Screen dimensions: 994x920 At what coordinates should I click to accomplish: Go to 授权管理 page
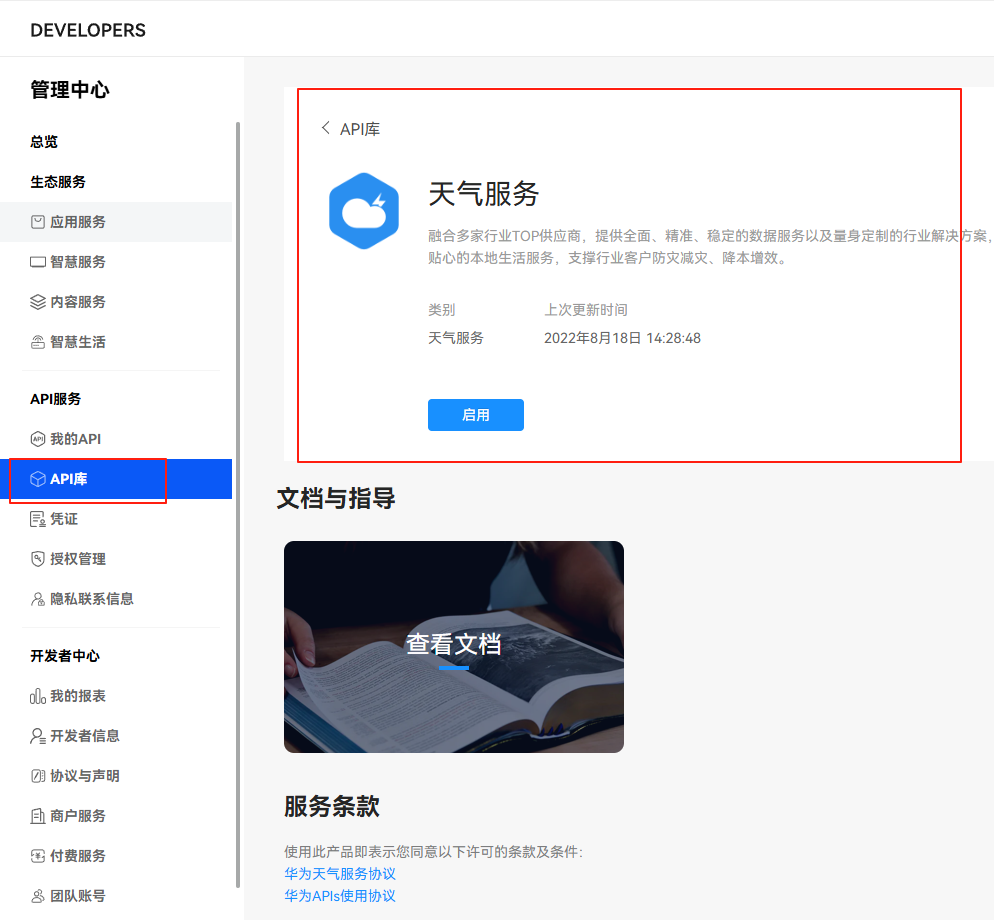point(116,559)
